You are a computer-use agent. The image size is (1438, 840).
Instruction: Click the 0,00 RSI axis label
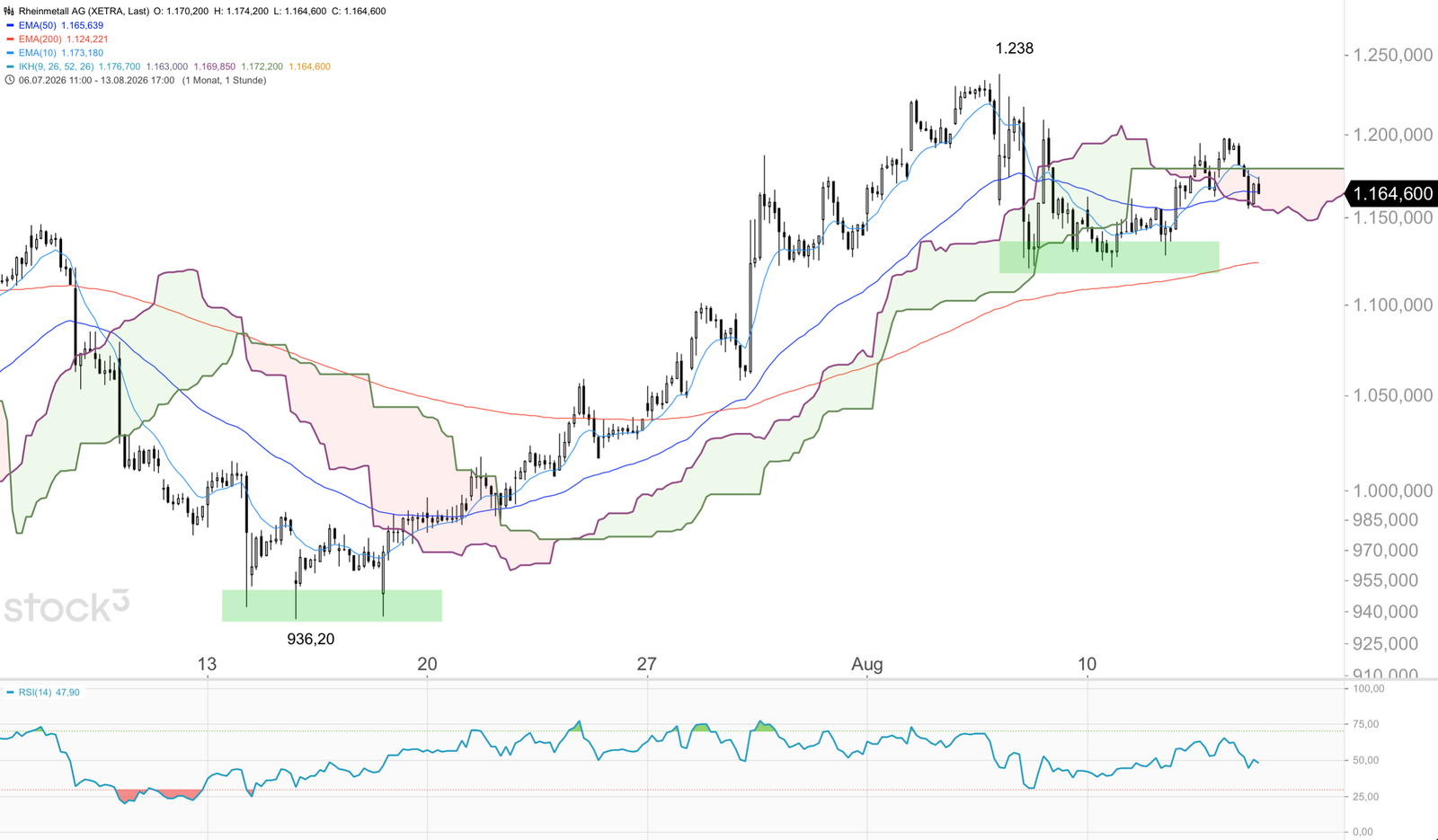[1363, 832]
